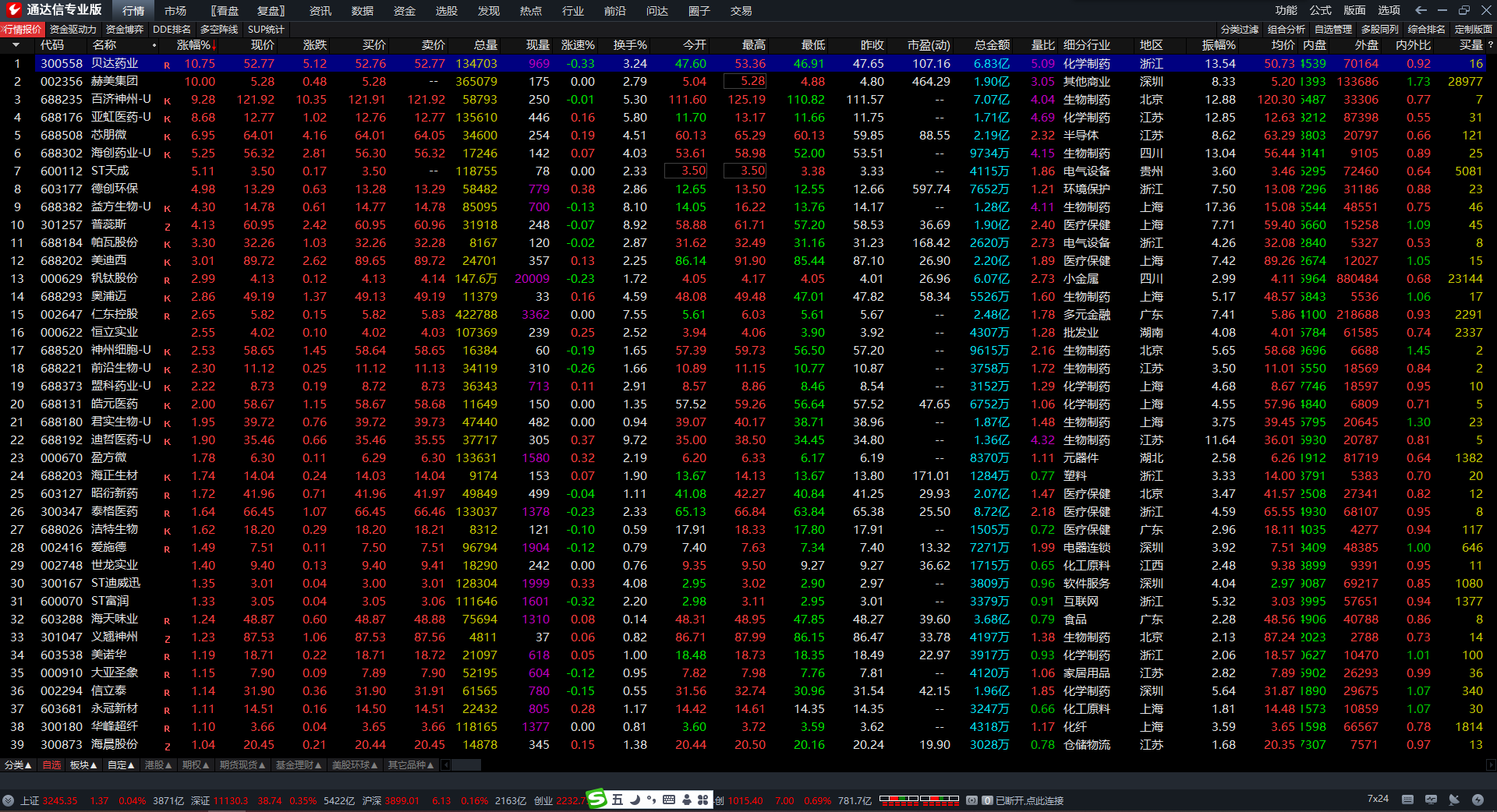This screenshot has height=812, width=1497.
Task: Click the red-green market breadth indicator
Action: (919, 800)
